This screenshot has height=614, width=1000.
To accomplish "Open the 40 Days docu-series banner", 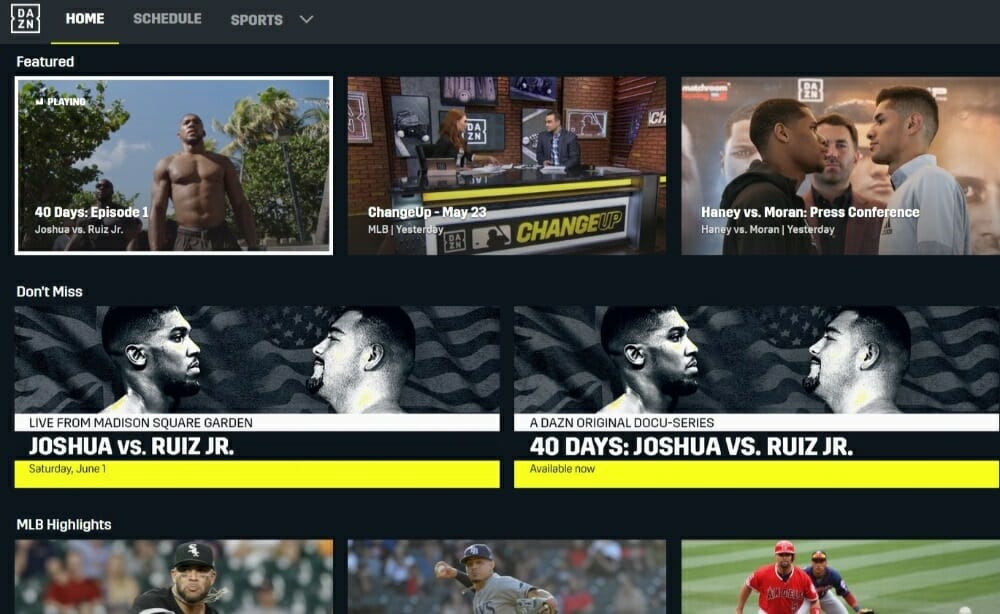I will [x=756, y=397].
